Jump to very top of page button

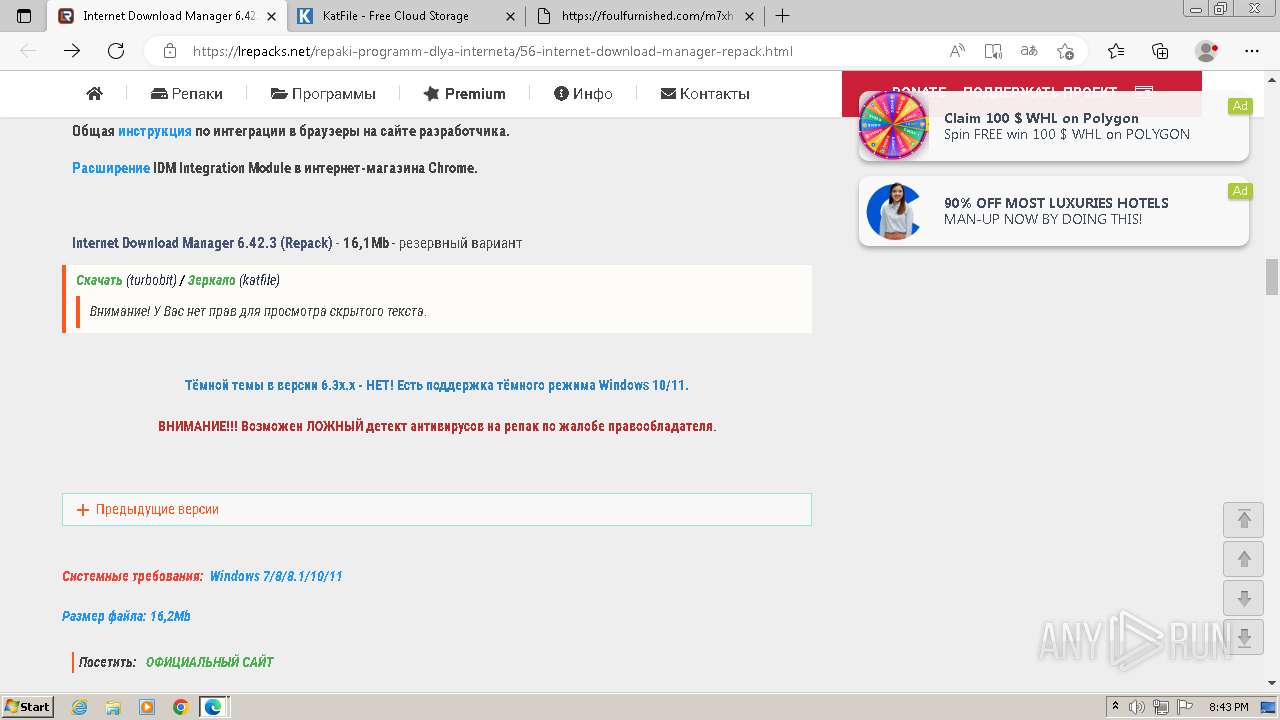click(1244, 519)
